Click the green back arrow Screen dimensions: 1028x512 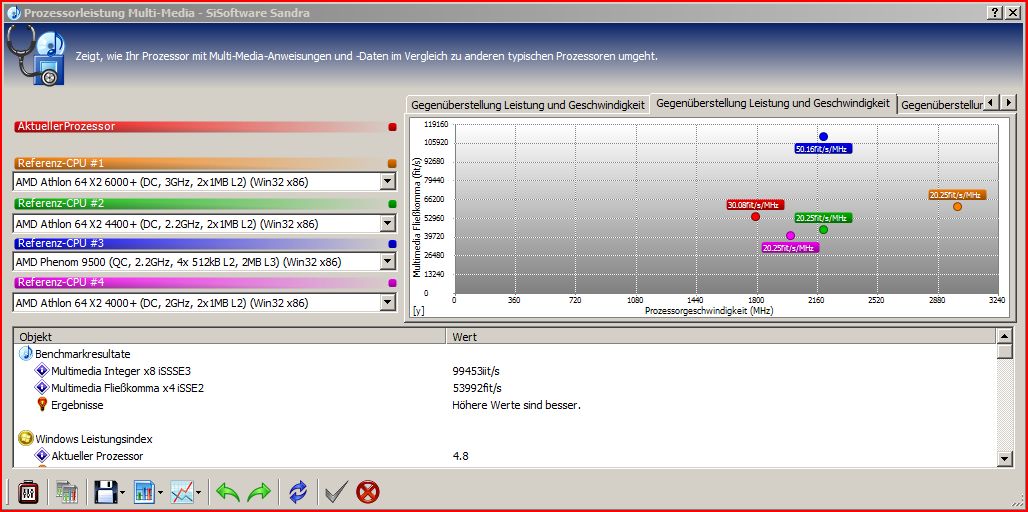pos(227,492)
